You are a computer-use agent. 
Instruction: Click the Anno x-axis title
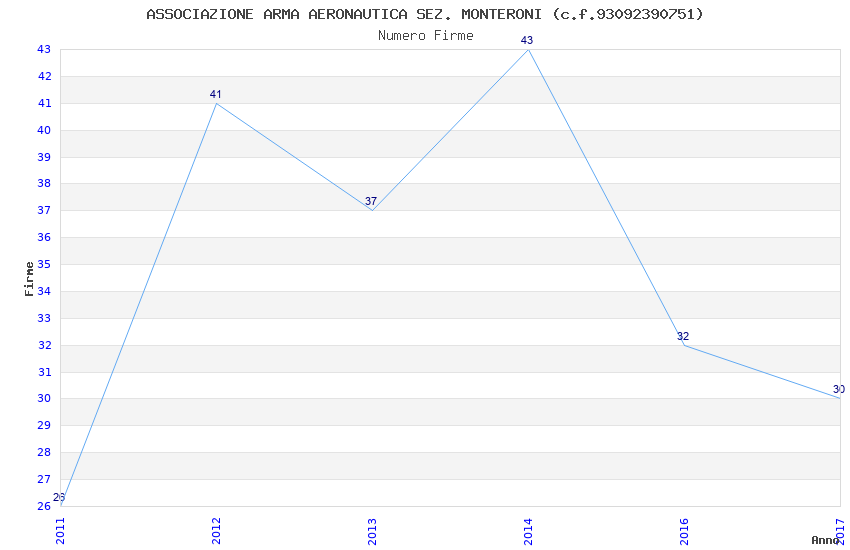pyautogui.click(x=825, y=540)
